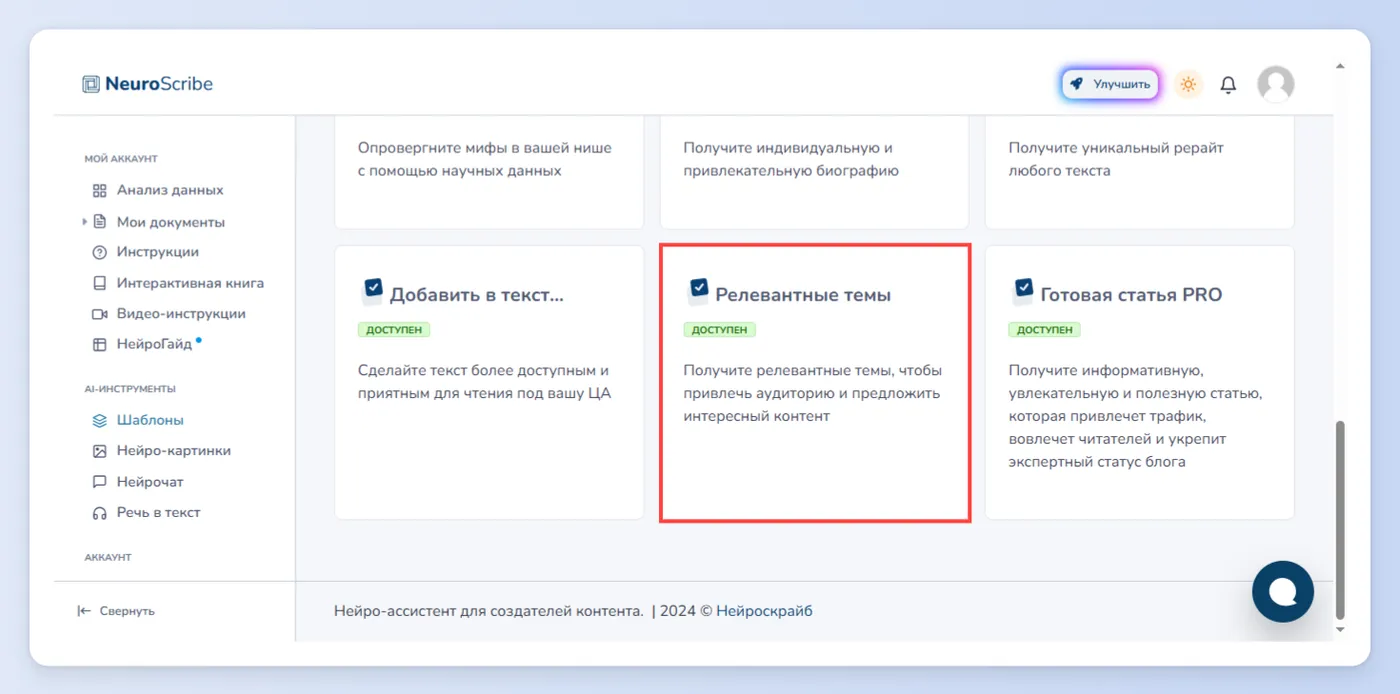Open the user avatar profile menu
This screenshot has width=1400, height=694.
[1275, 85]
